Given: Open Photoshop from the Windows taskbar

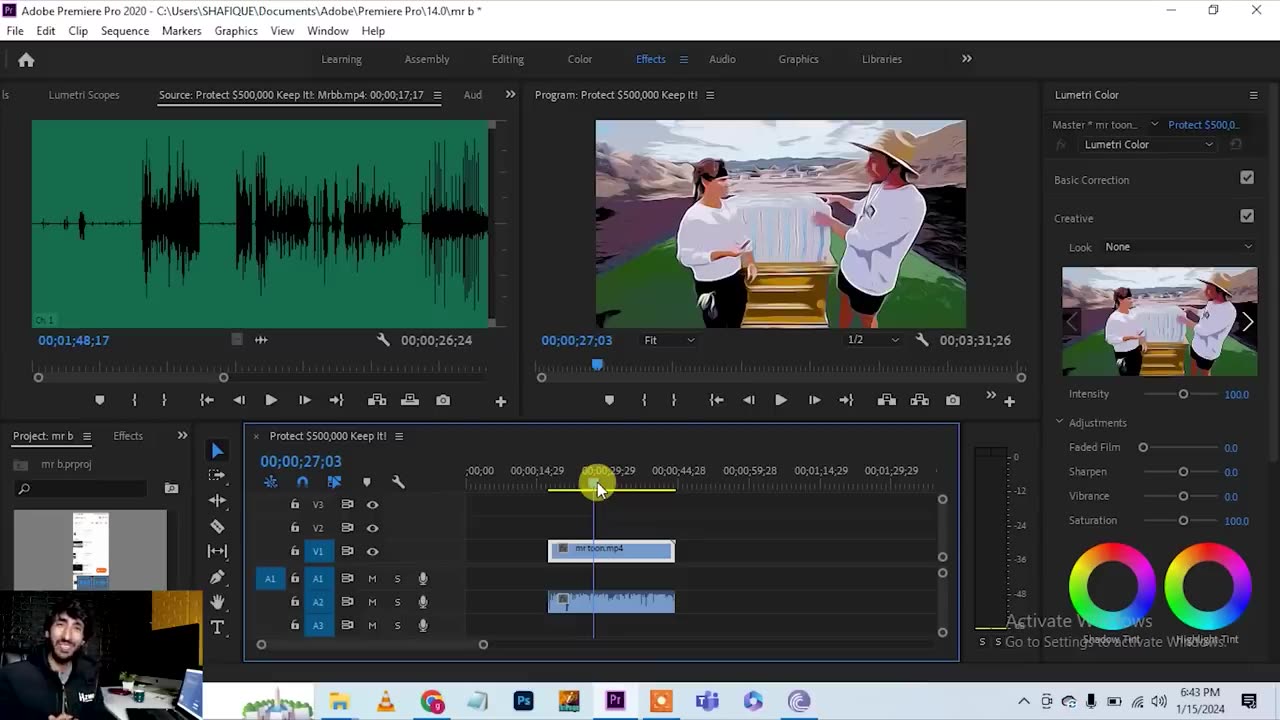Looking at the screenshot, I should 523,701.
